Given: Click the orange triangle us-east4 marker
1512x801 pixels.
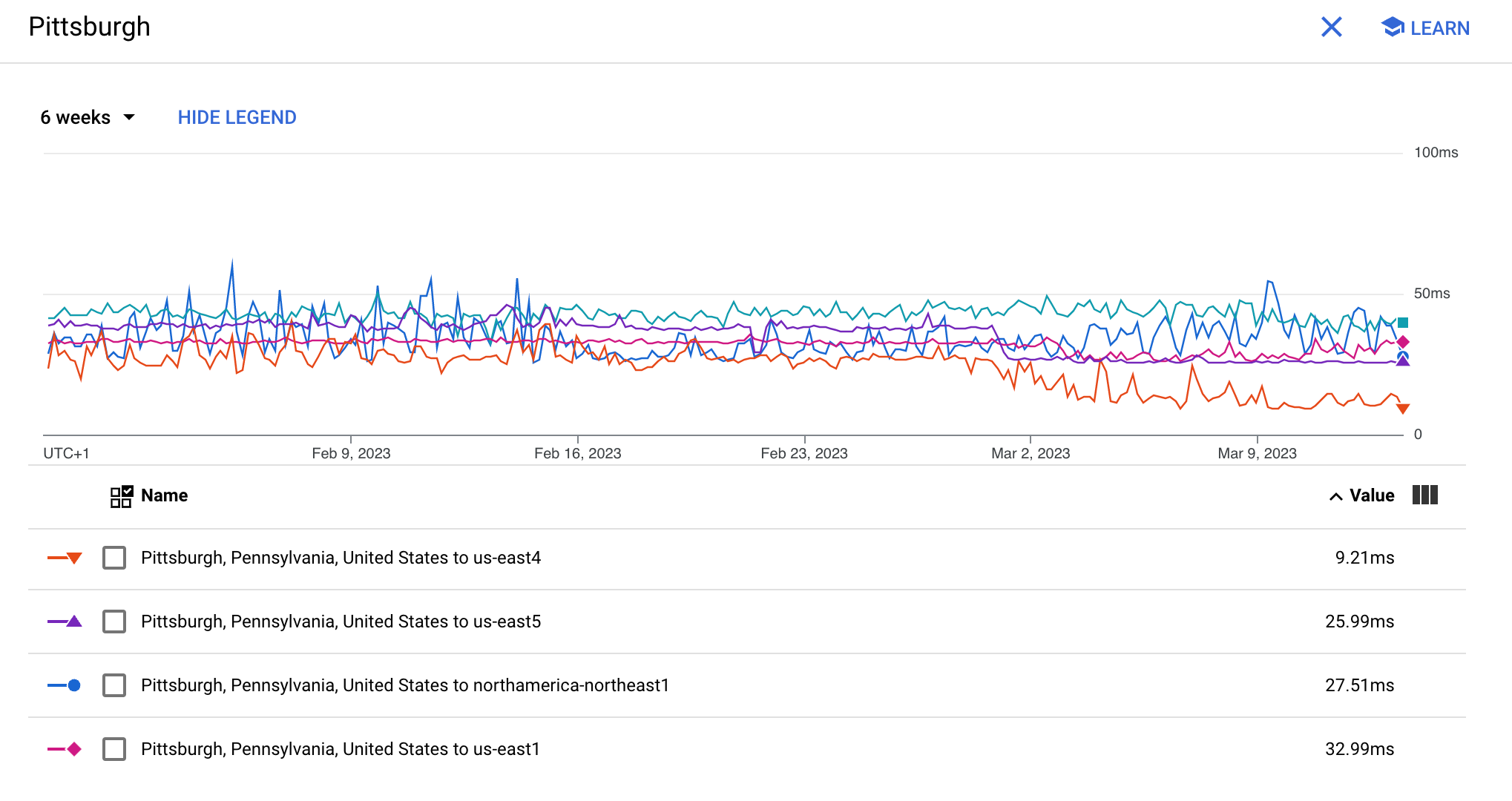Looking at the screenshot, I should click(x=73, y=558).
